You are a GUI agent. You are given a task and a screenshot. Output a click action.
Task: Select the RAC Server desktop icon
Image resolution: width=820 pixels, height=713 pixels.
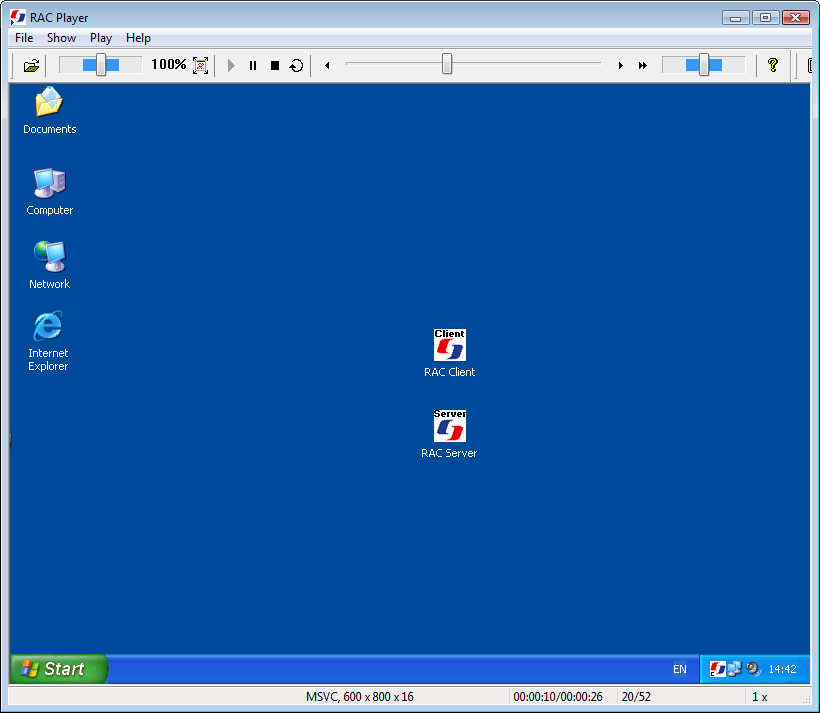coord(449,434)
